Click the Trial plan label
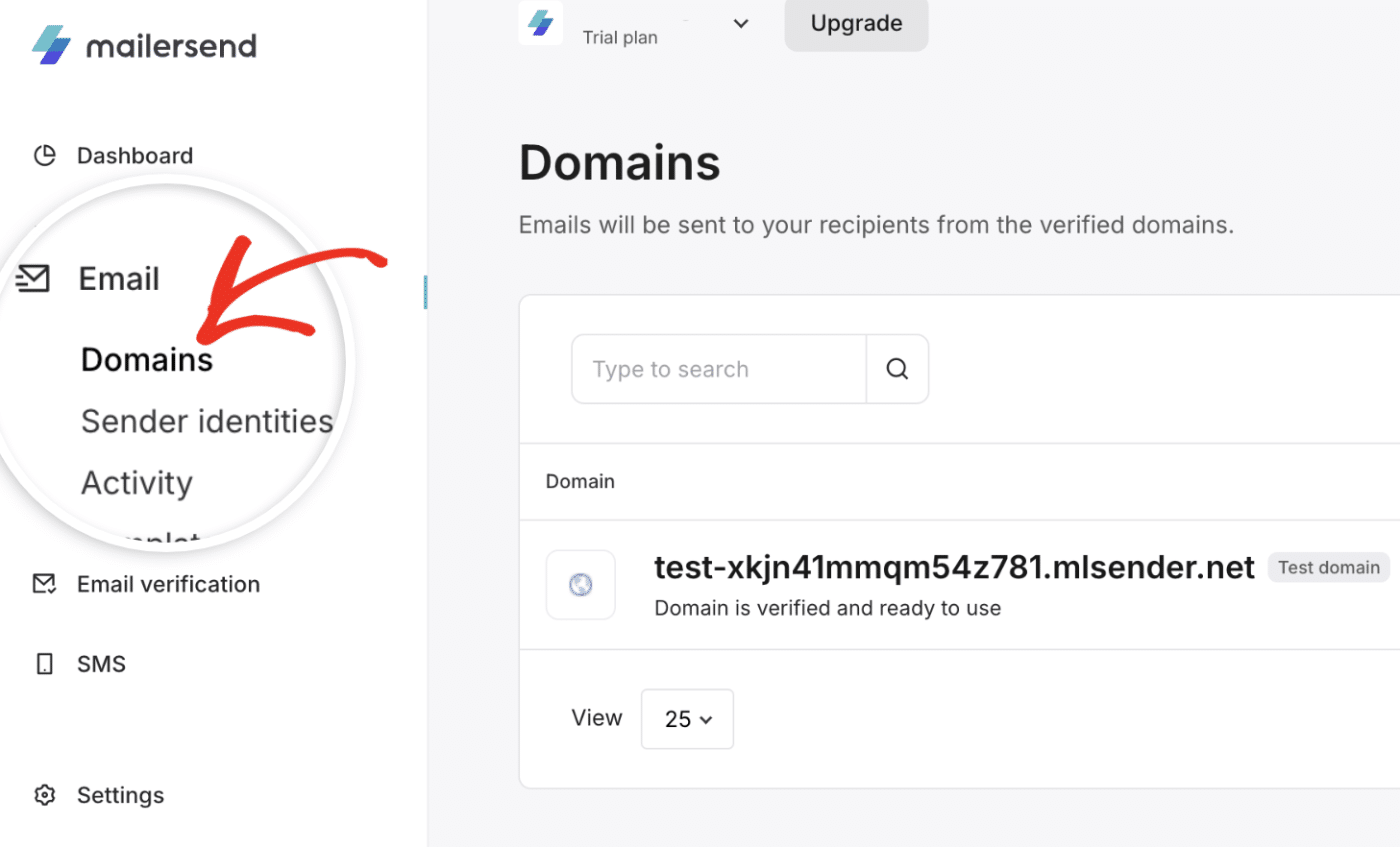 pos(620,37)
